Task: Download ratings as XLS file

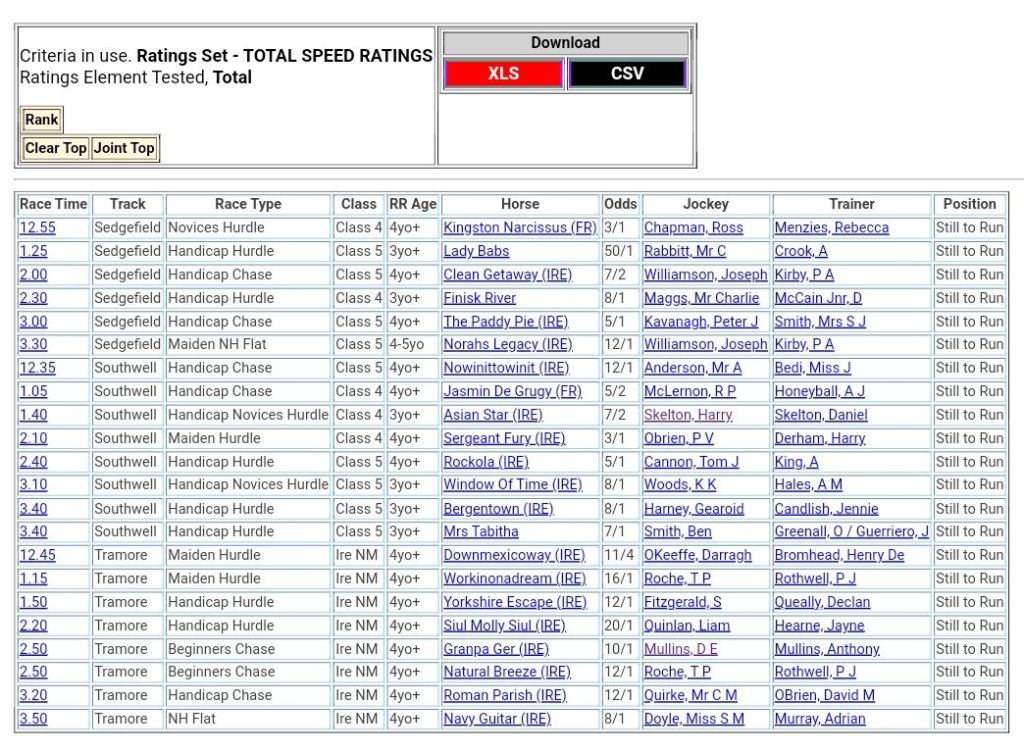Action: 504,74
